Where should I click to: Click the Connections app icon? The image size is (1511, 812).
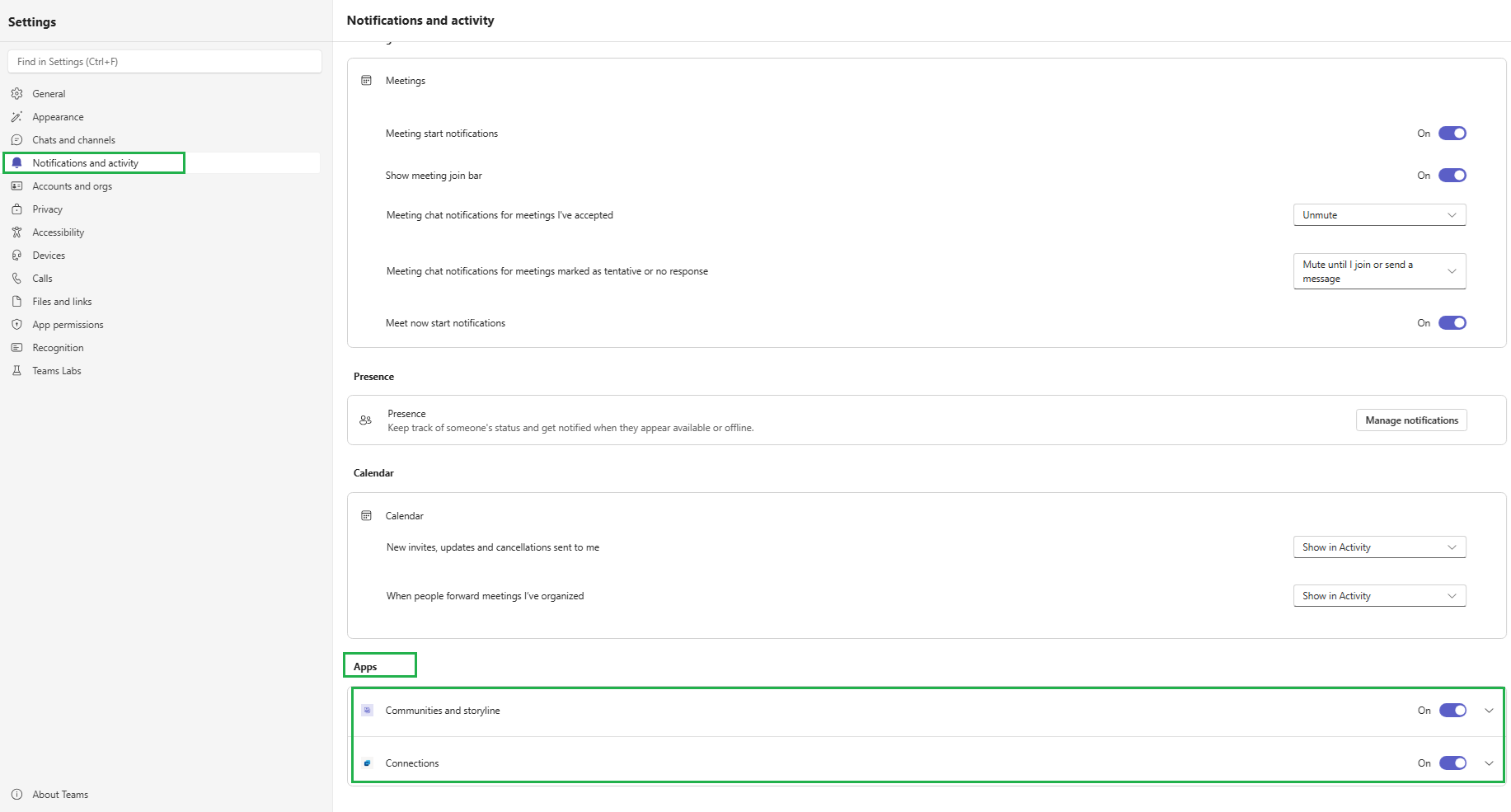click(x=368, y=763)
